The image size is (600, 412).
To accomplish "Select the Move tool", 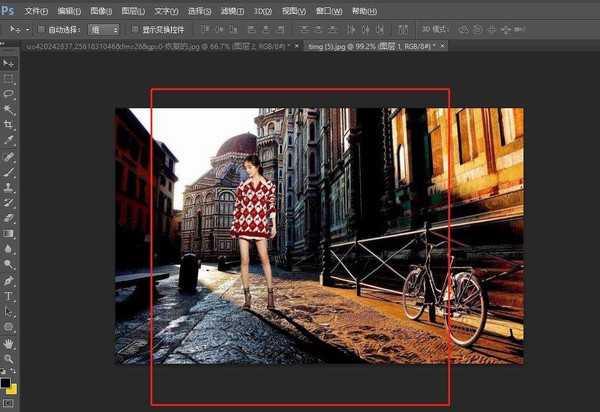I will point(9,62).
